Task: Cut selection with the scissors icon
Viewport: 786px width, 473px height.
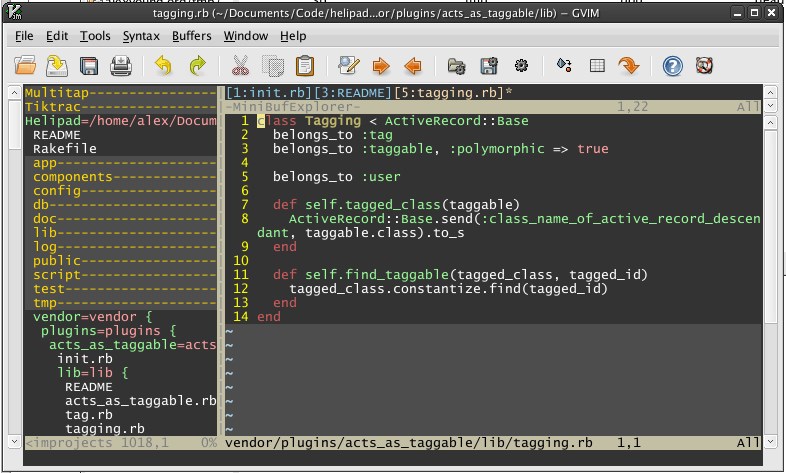Action: click(x=241, y=66)
